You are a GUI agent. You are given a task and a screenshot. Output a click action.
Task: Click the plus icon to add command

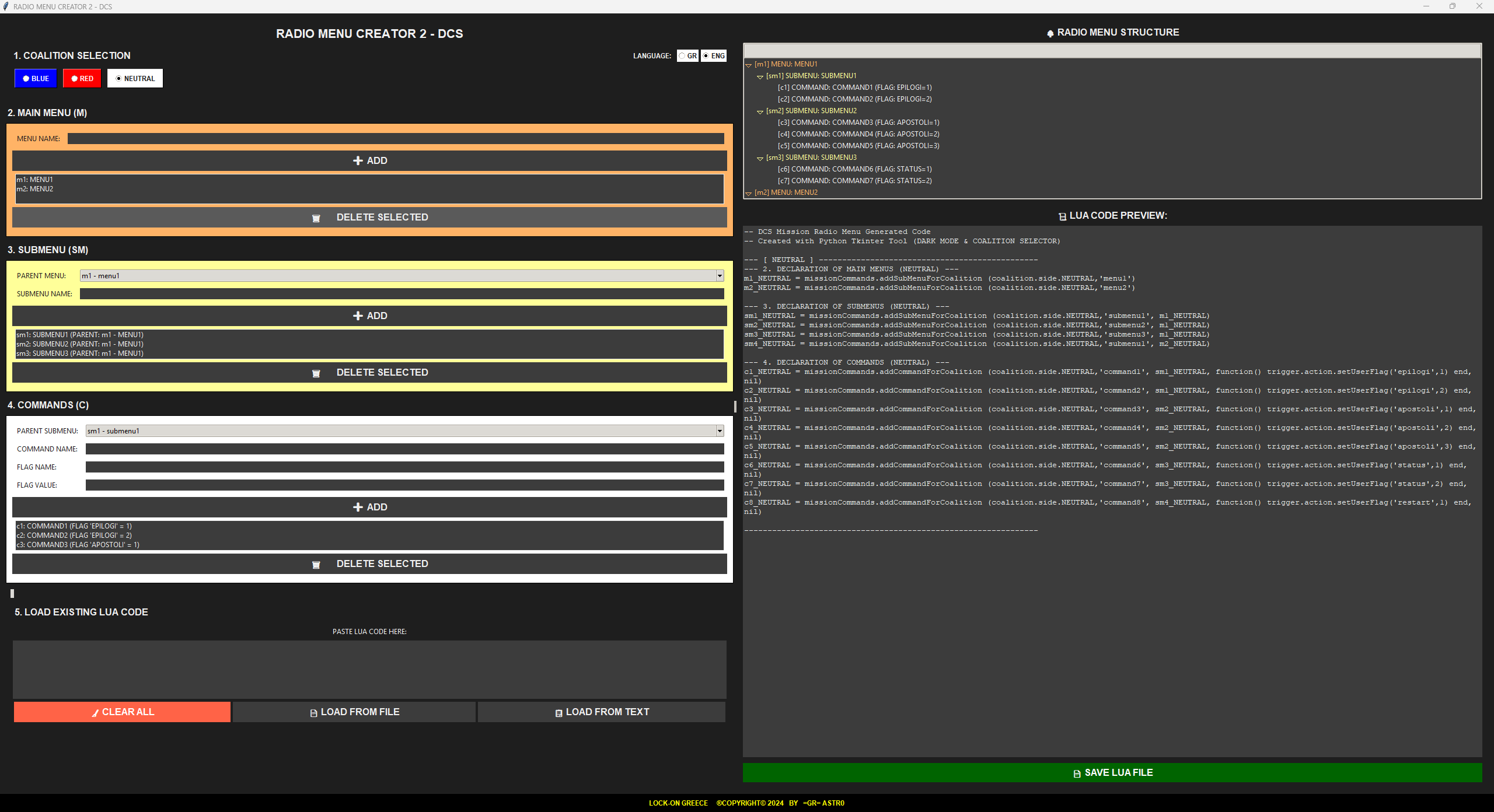[x=358, y=507]
